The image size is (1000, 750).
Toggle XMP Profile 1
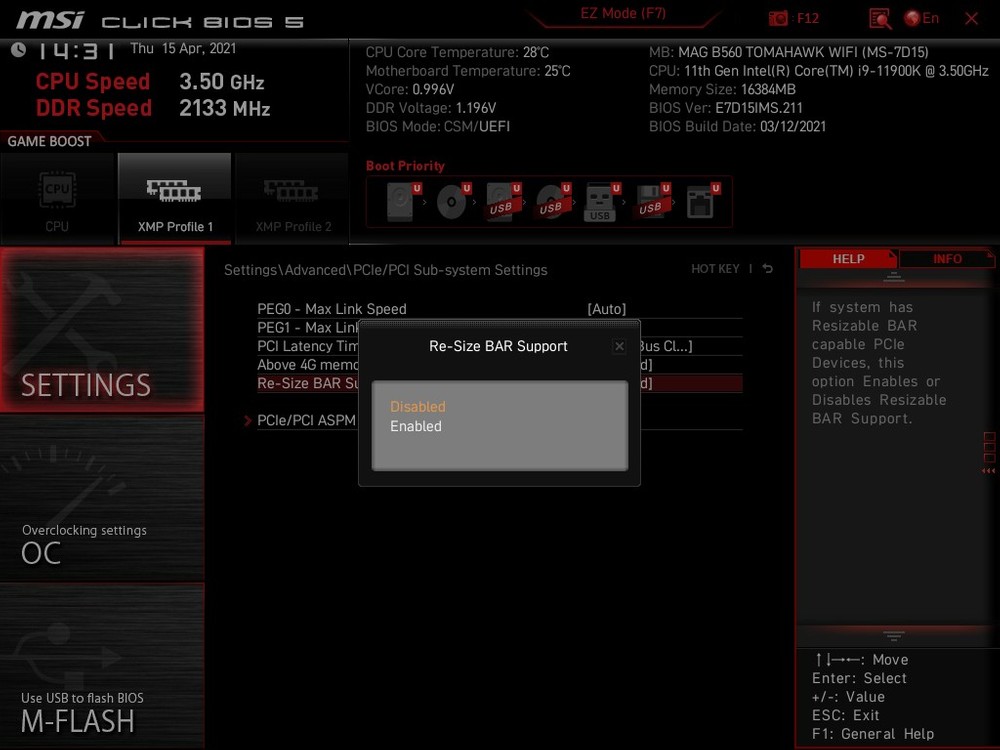175,198
